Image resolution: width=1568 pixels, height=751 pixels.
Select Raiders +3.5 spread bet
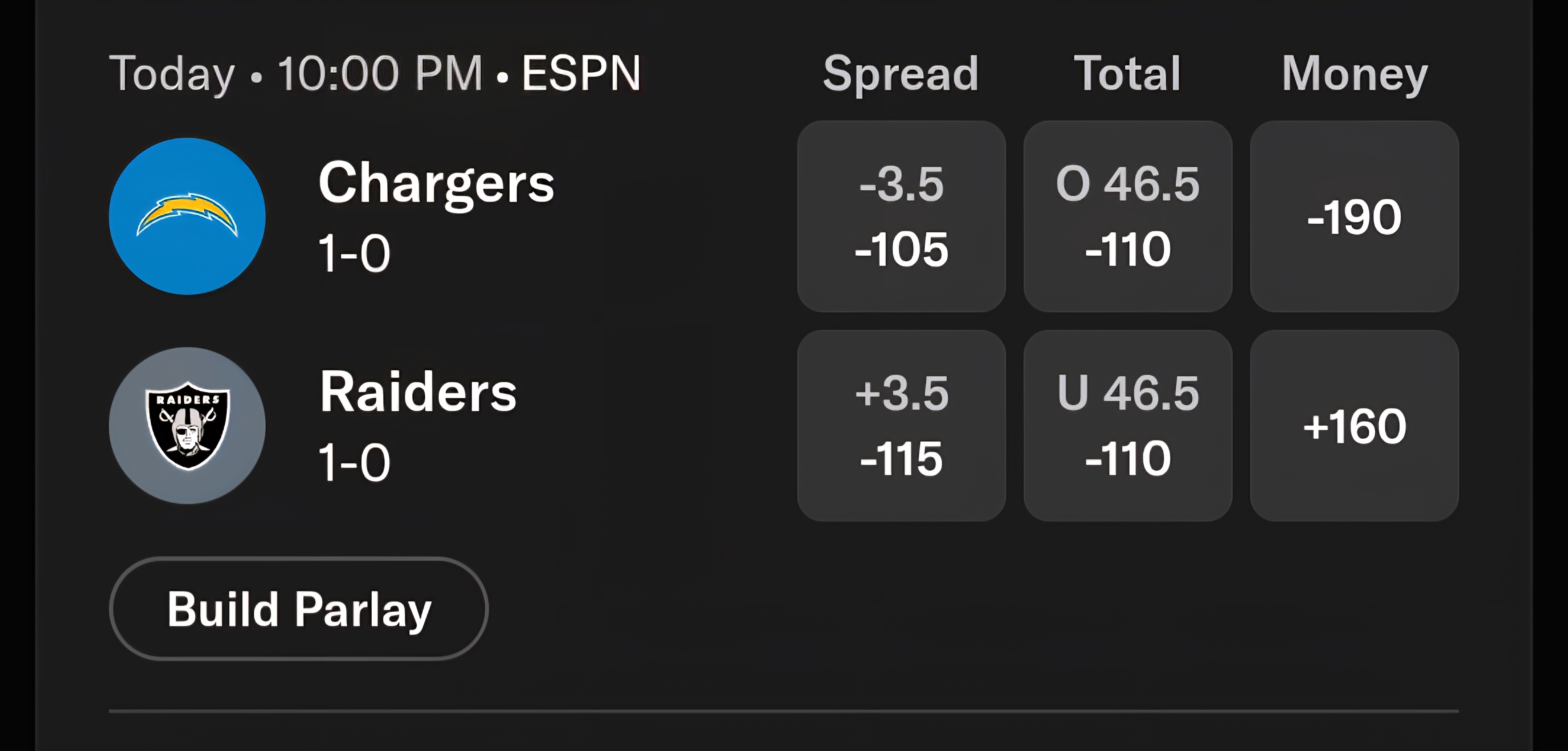tap(902, 426)
